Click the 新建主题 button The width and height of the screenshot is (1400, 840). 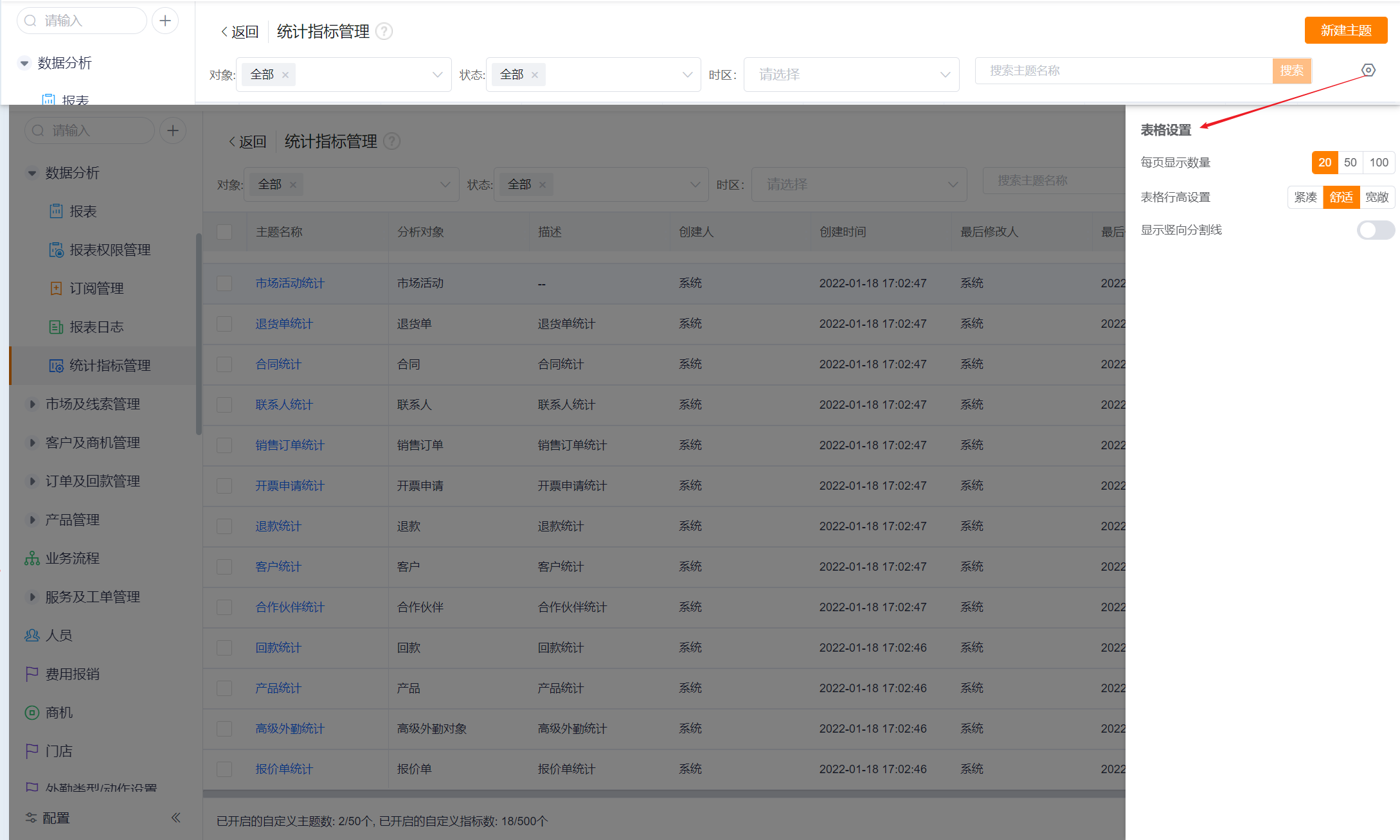[x=1346, y=30]
